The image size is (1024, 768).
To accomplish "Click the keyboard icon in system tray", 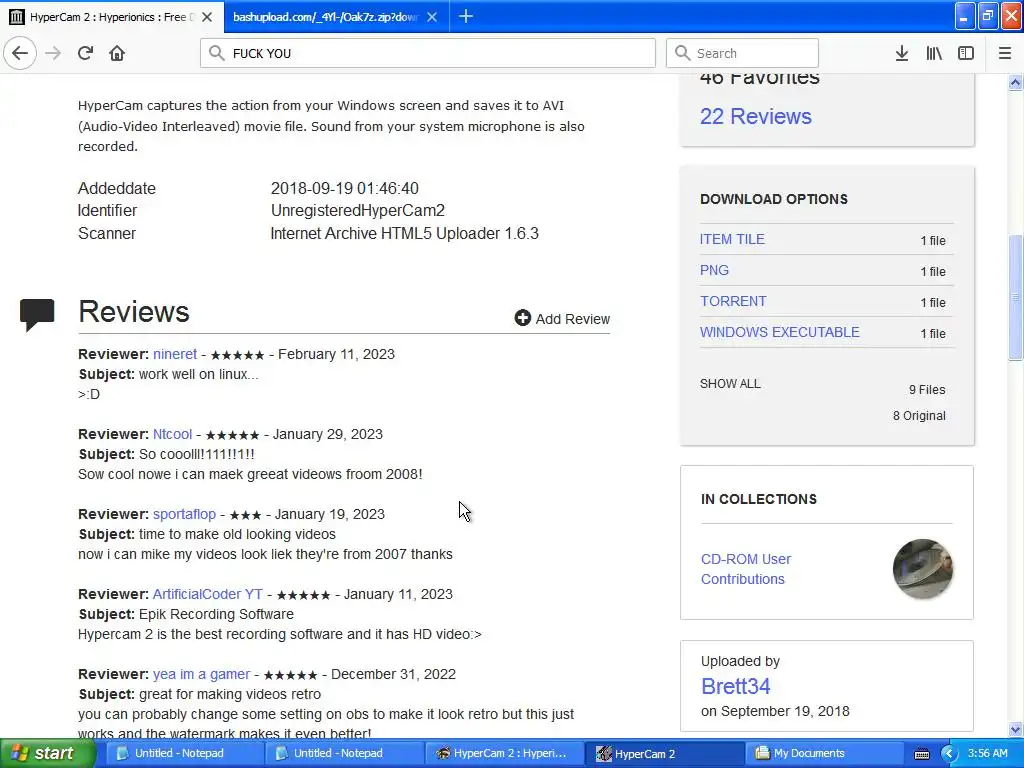I will (921, 754).
